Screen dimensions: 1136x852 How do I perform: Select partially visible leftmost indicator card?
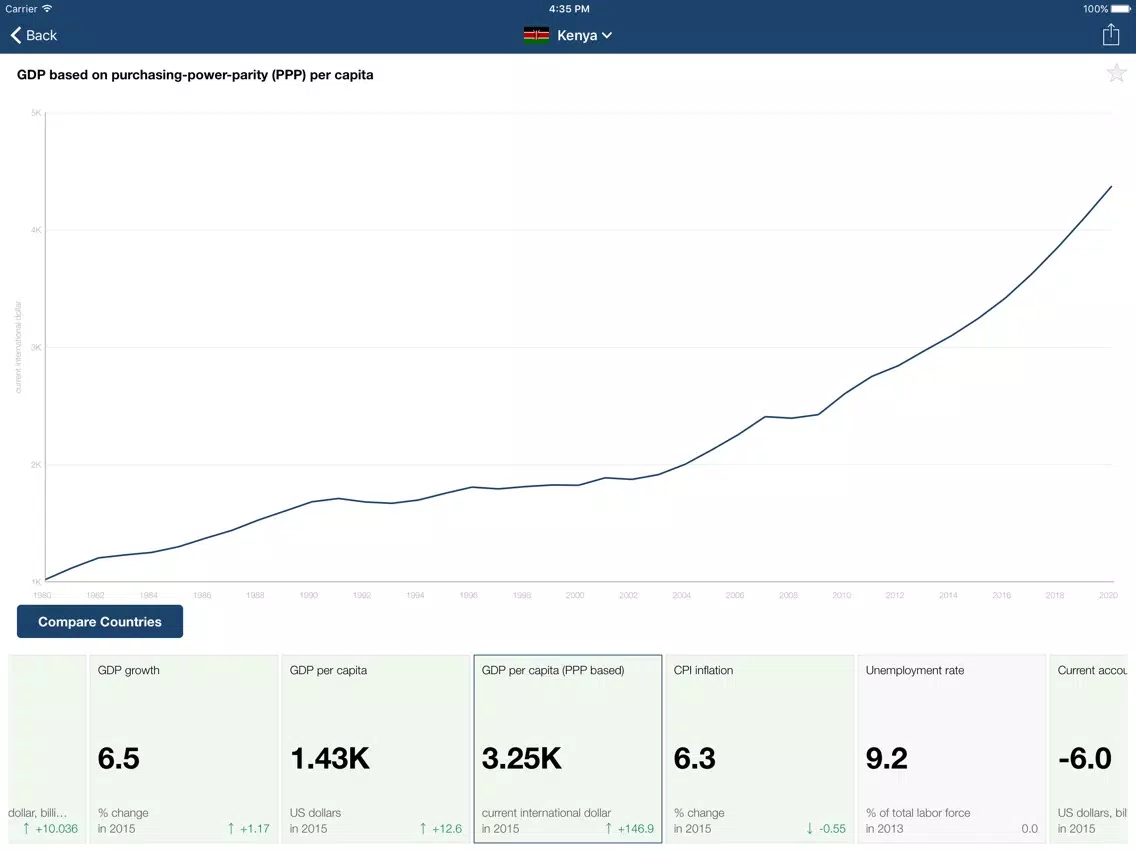(x=46, y=749)
